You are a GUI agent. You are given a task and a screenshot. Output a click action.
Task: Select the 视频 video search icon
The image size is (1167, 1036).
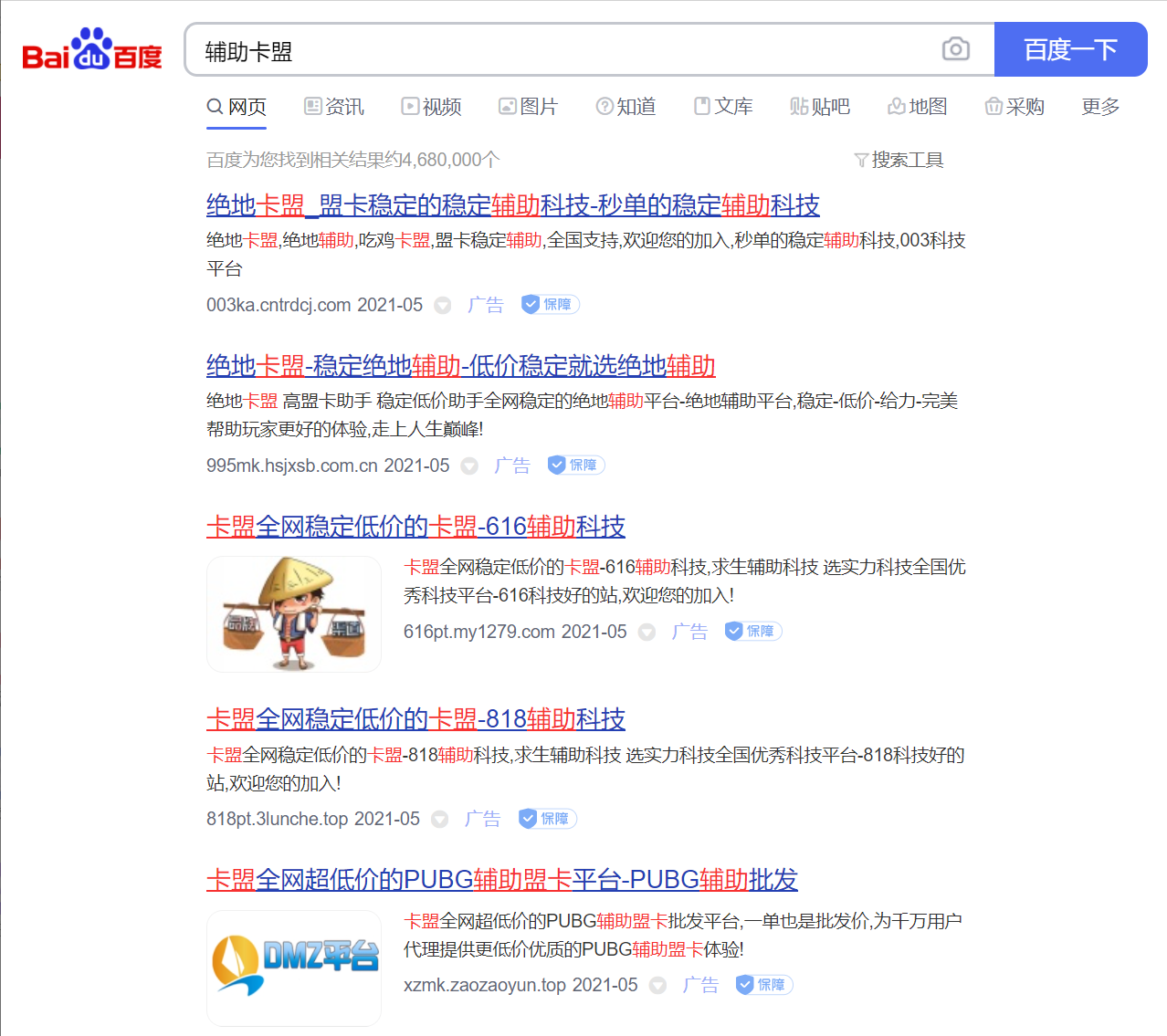[410, 107]
